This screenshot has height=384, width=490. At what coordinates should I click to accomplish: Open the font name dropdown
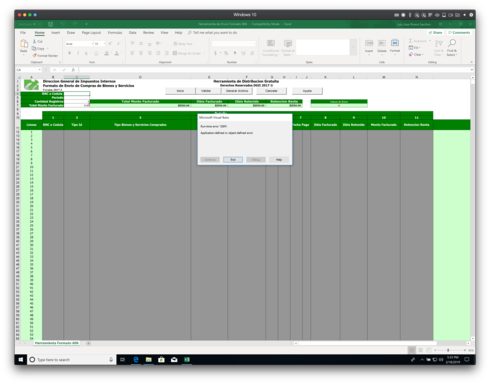pyautogui.click(x=92, y=44)
